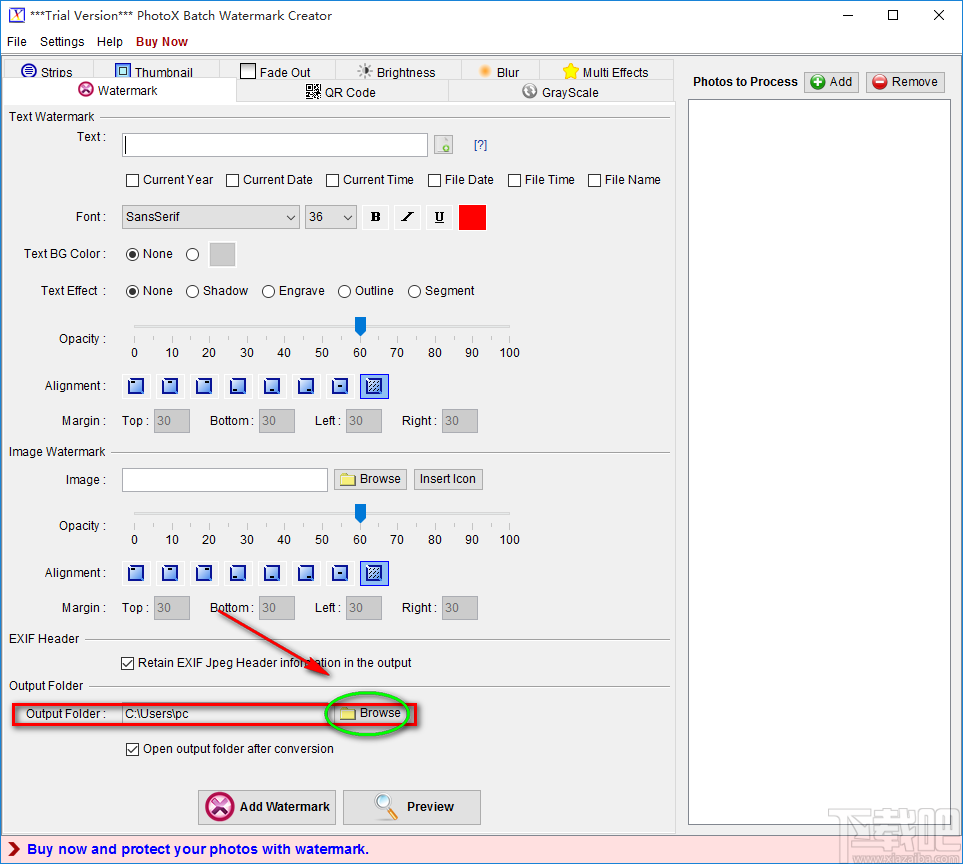Click the Preview button

coord(411,807)
